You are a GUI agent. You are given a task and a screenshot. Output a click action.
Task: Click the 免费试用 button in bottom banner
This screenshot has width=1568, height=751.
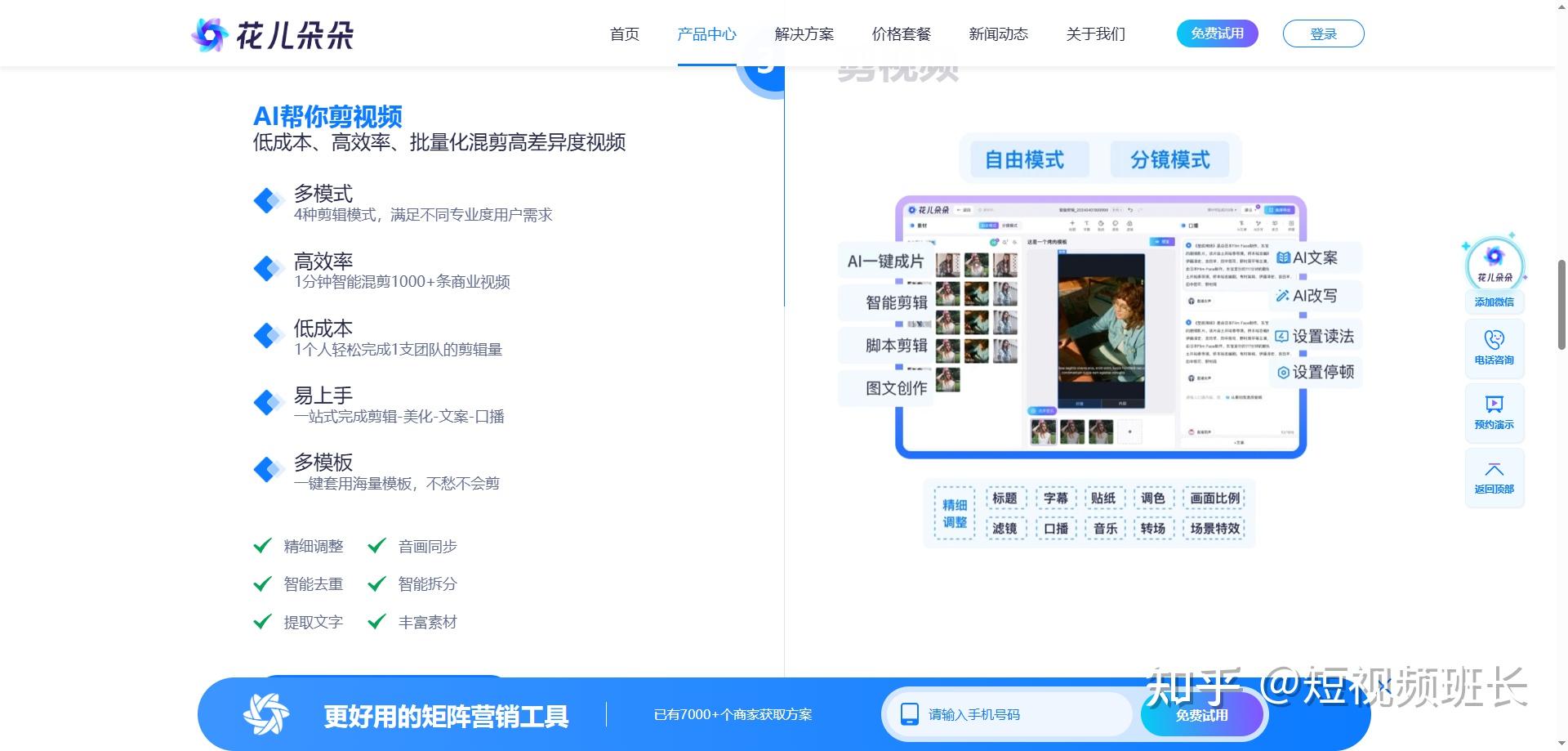(x=1201, y=715)
